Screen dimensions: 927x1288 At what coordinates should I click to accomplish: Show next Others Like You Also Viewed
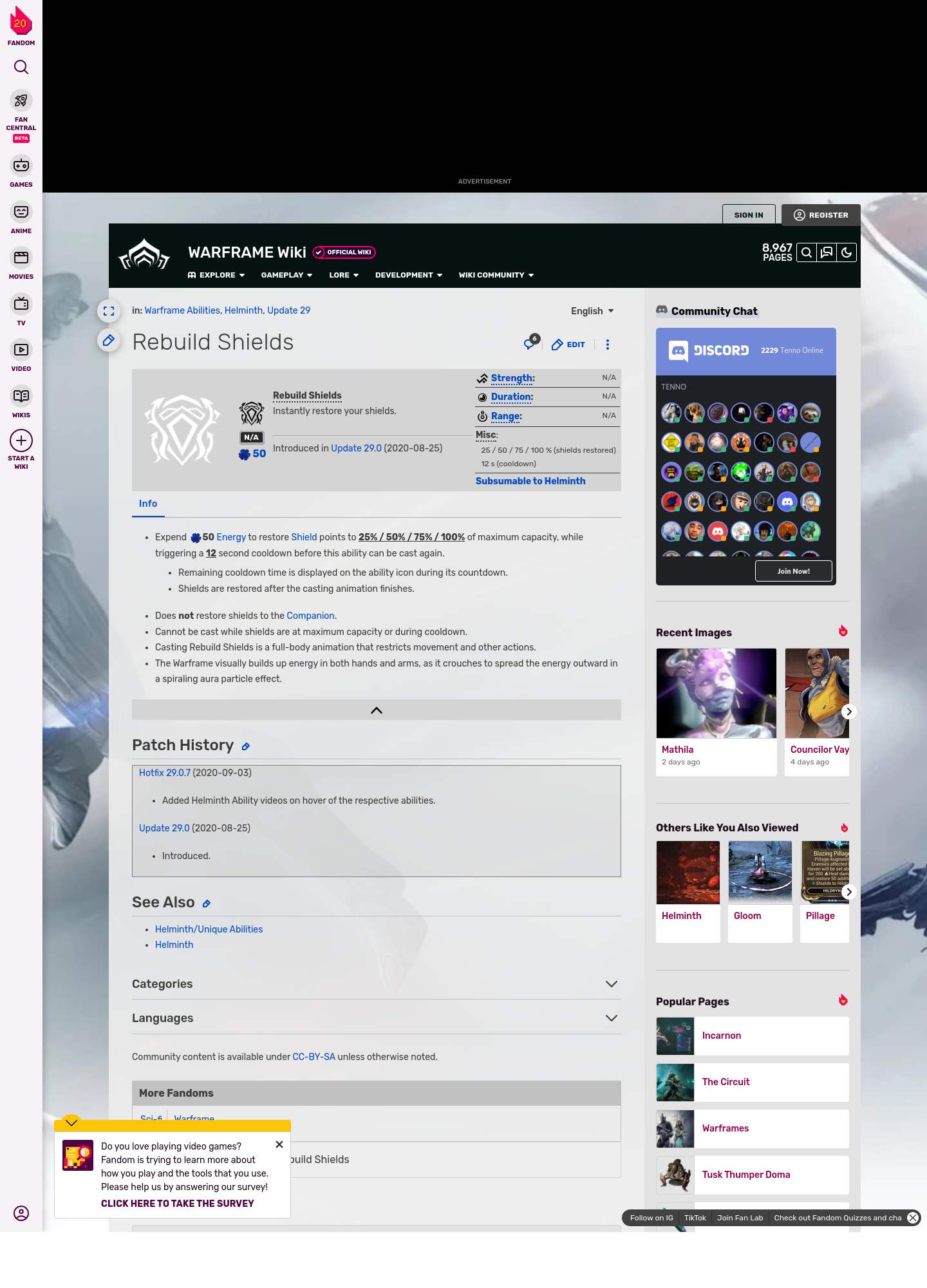point(848,892)
